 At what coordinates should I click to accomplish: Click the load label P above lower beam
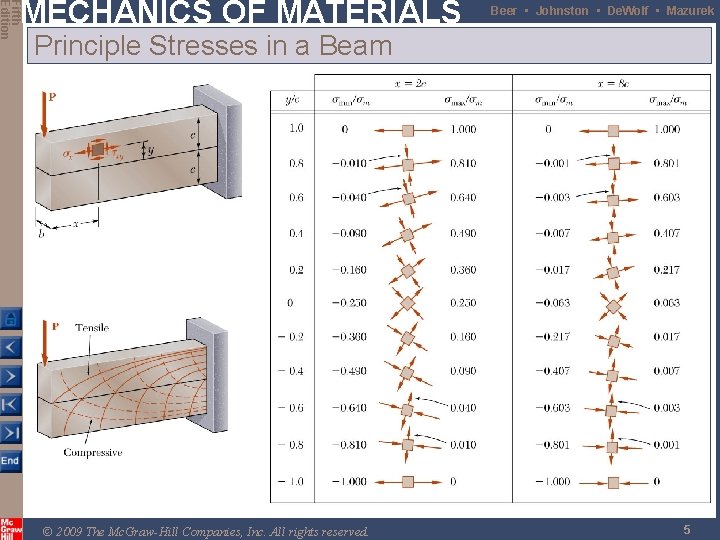[55, 326]
